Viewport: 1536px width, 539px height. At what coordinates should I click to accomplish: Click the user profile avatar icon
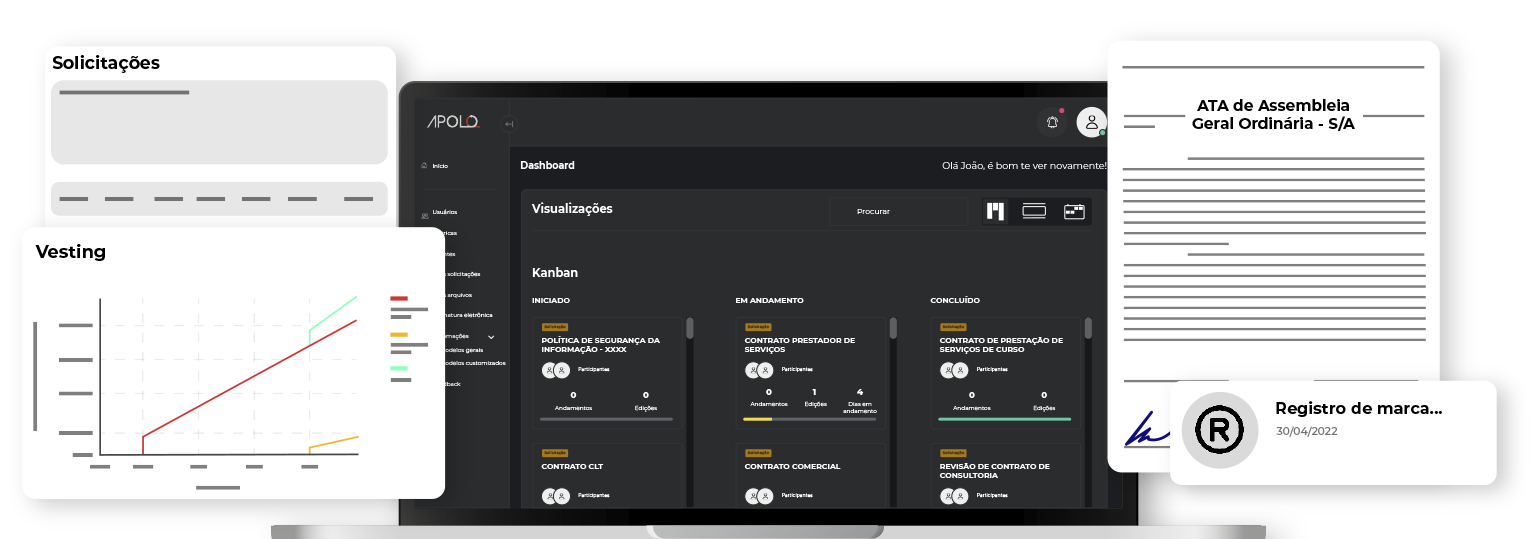click(1090, 122)
